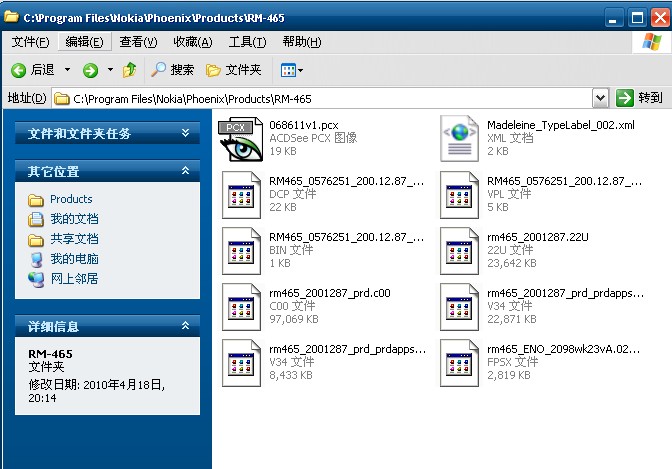This screenshot has width=672, height=469.
Task: Toggle the Folders (文件夹) pane
Action: coord(234,69)
